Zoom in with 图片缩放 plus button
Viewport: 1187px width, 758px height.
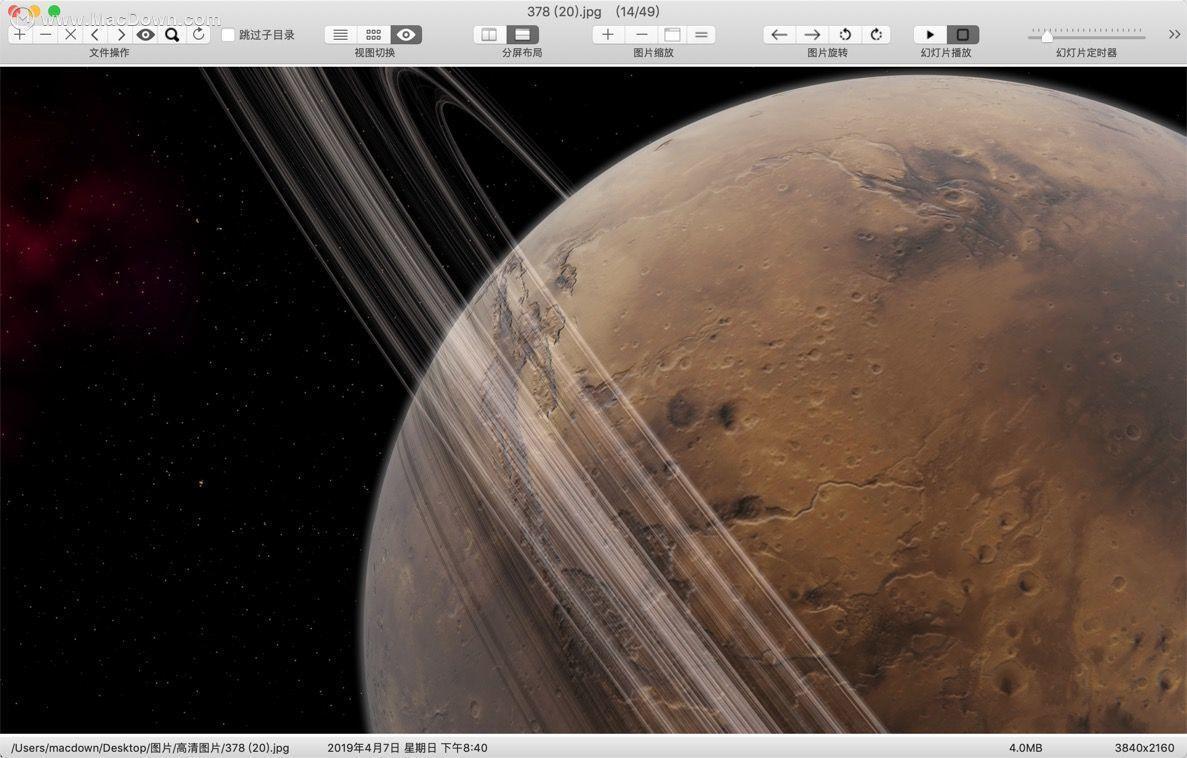click(x=608, y=35)
